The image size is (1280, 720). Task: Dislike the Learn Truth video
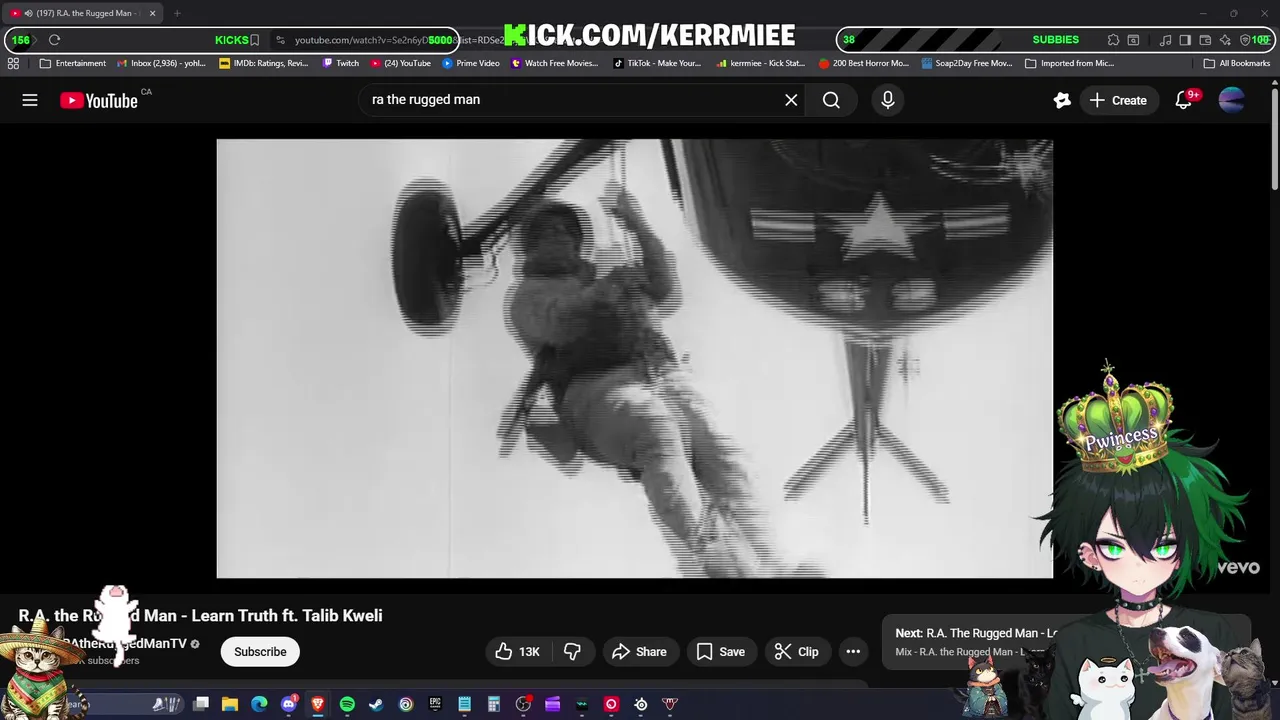(572, 652)
